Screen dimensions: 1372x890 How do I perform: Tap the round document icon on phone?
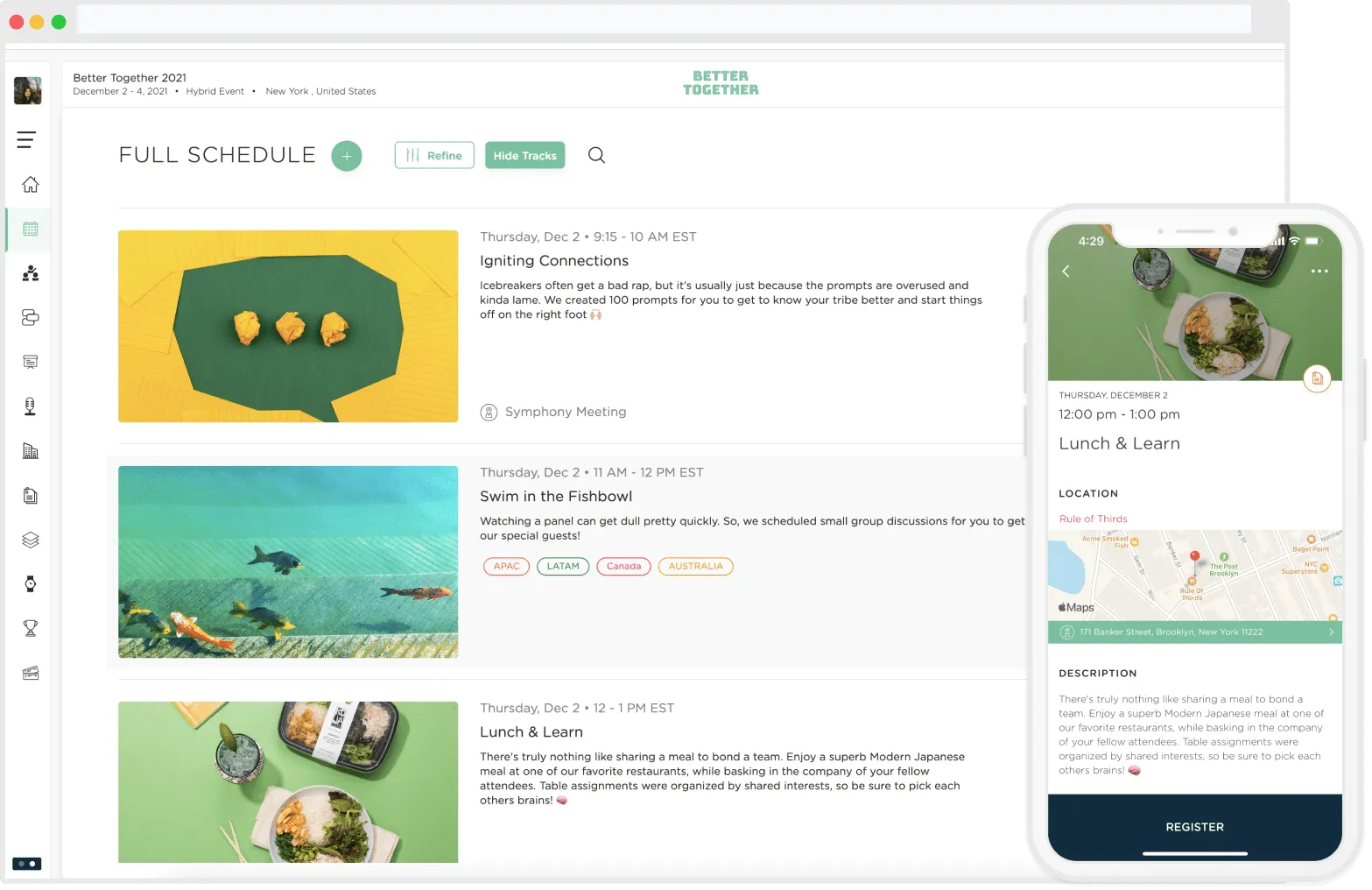tap(1317, 378)
